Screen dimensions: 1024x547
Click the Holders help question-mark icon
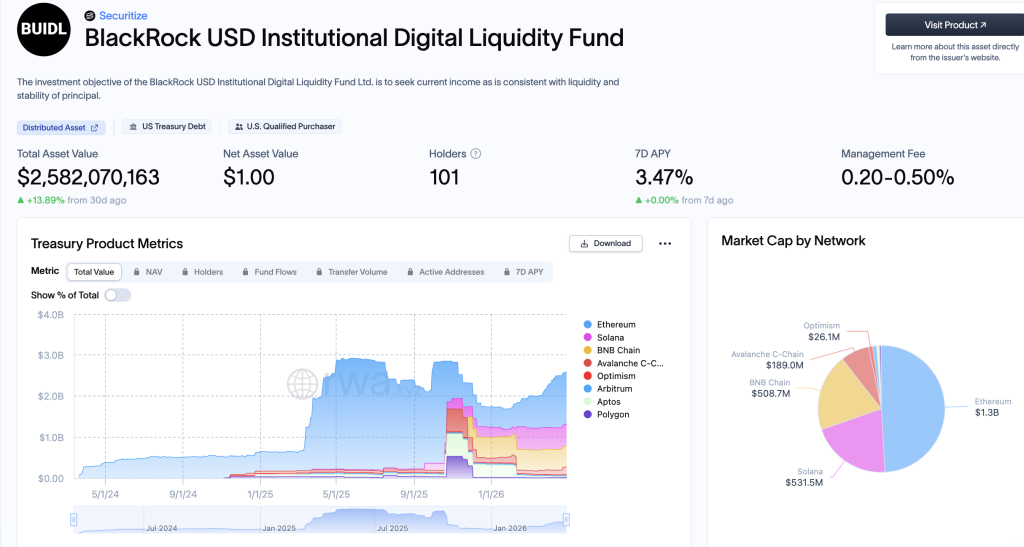(x=476, y=154)
